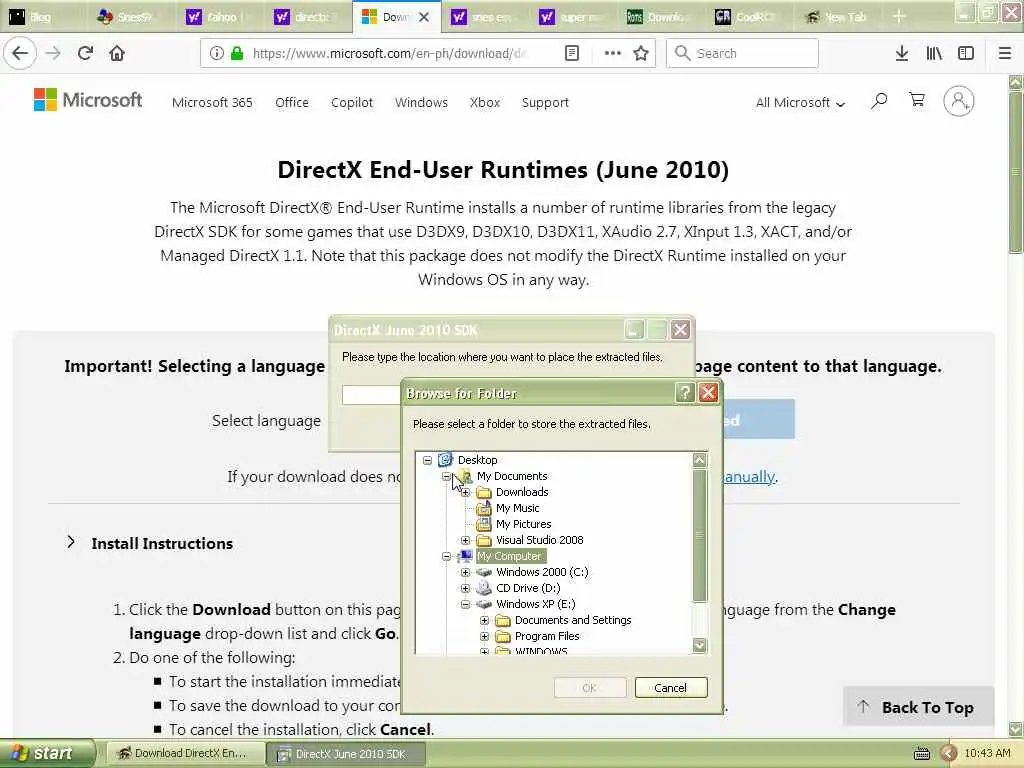Click the Back To Top button
1024x768 pixels.
point(918,707)
